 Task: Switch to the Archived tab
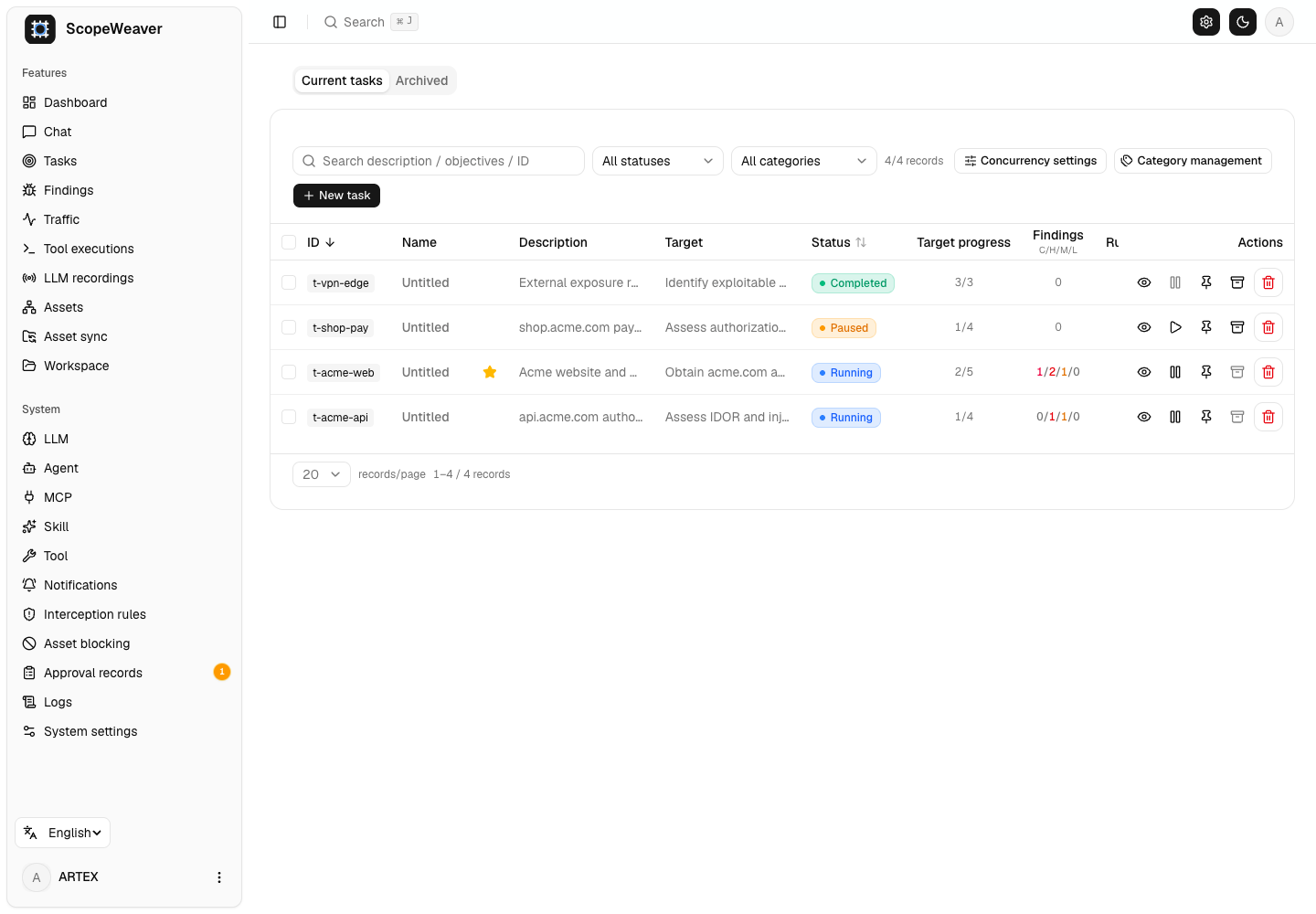[421, 80]
